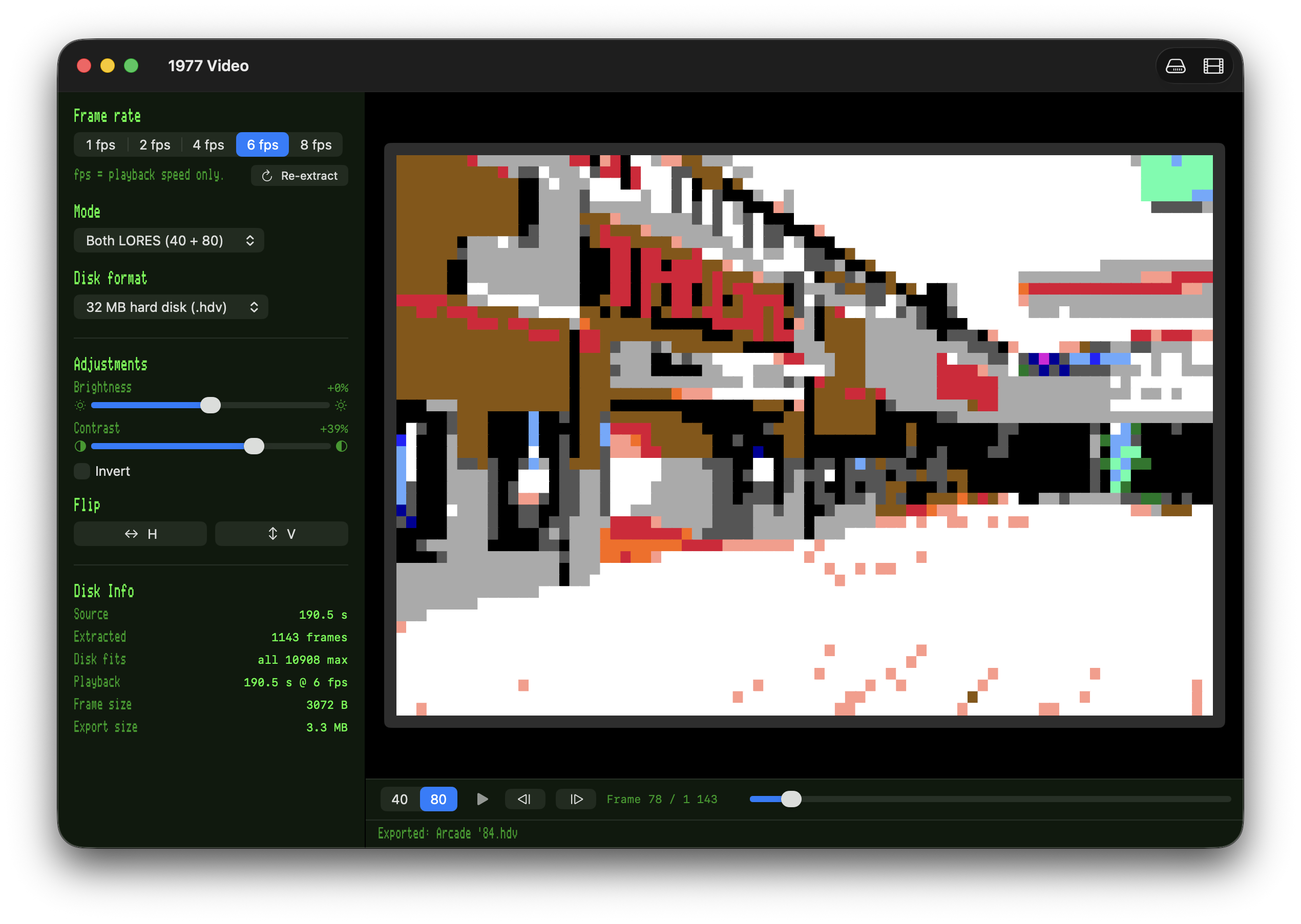Screen dimensions: 1301x924
Task: Click the dim sun icon beside Brightness
Action: point(80,405)
